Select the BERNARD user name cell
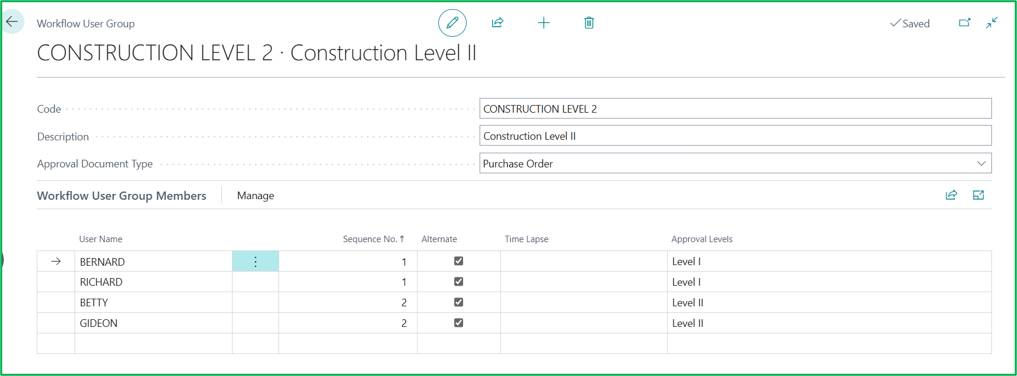 [154, 262]
